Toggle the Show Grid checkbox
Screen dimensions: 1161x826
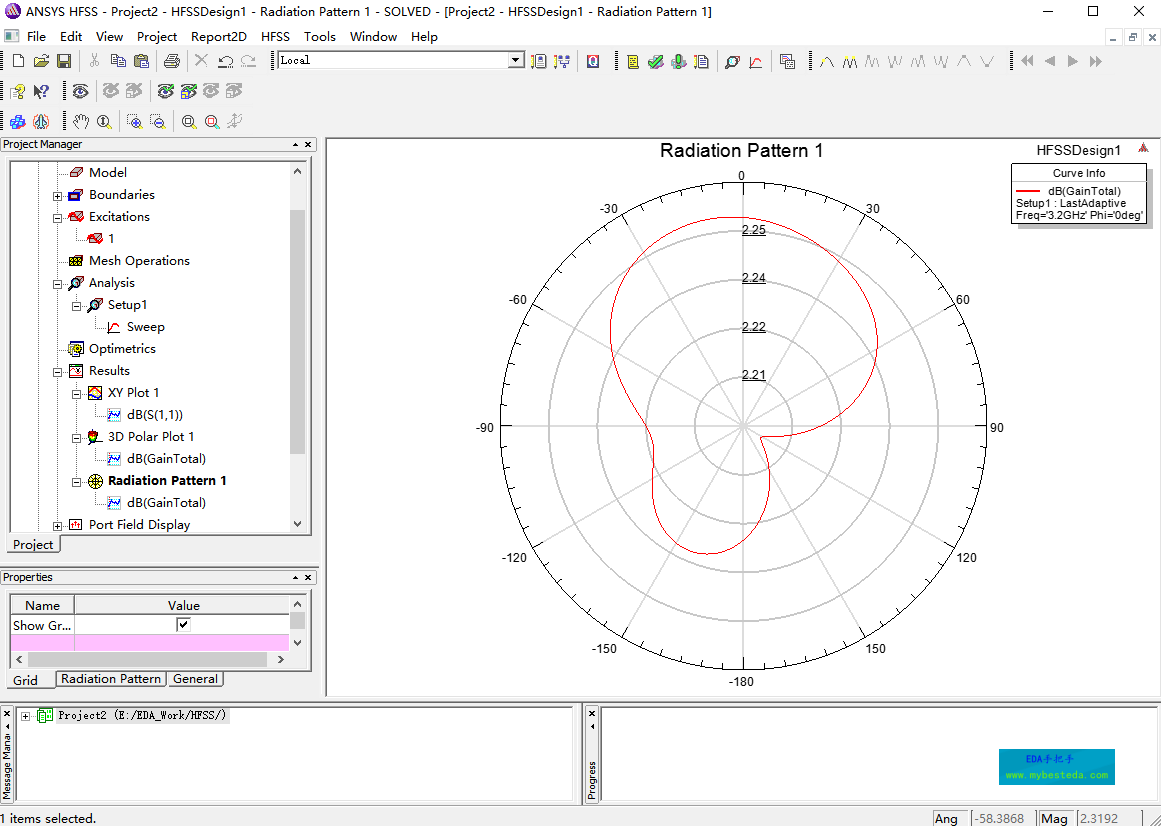click(x=183, y=625)
